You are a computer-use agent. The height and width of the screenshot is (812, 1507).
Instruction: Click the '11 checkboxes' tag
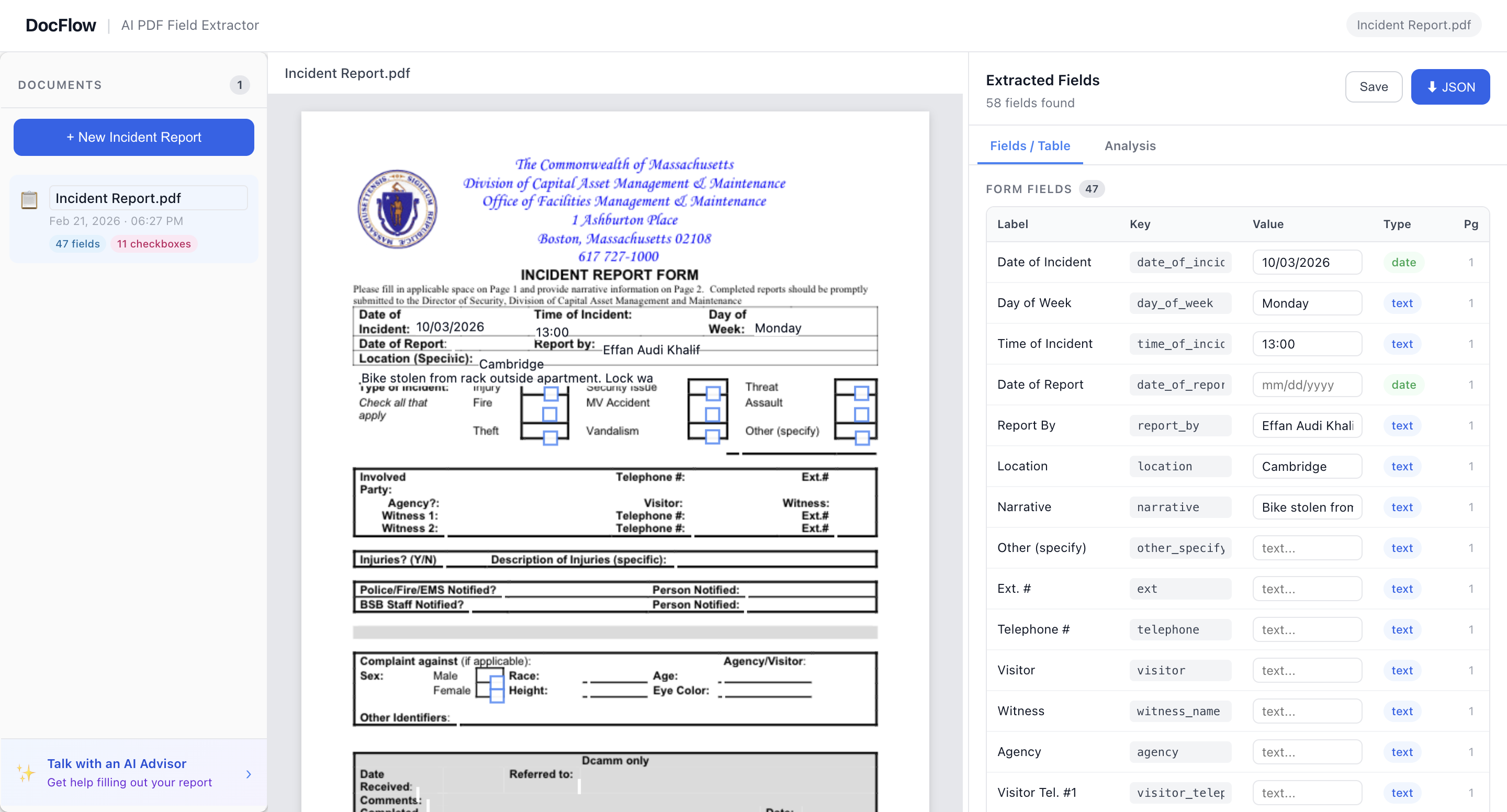[x=154, y=244]
